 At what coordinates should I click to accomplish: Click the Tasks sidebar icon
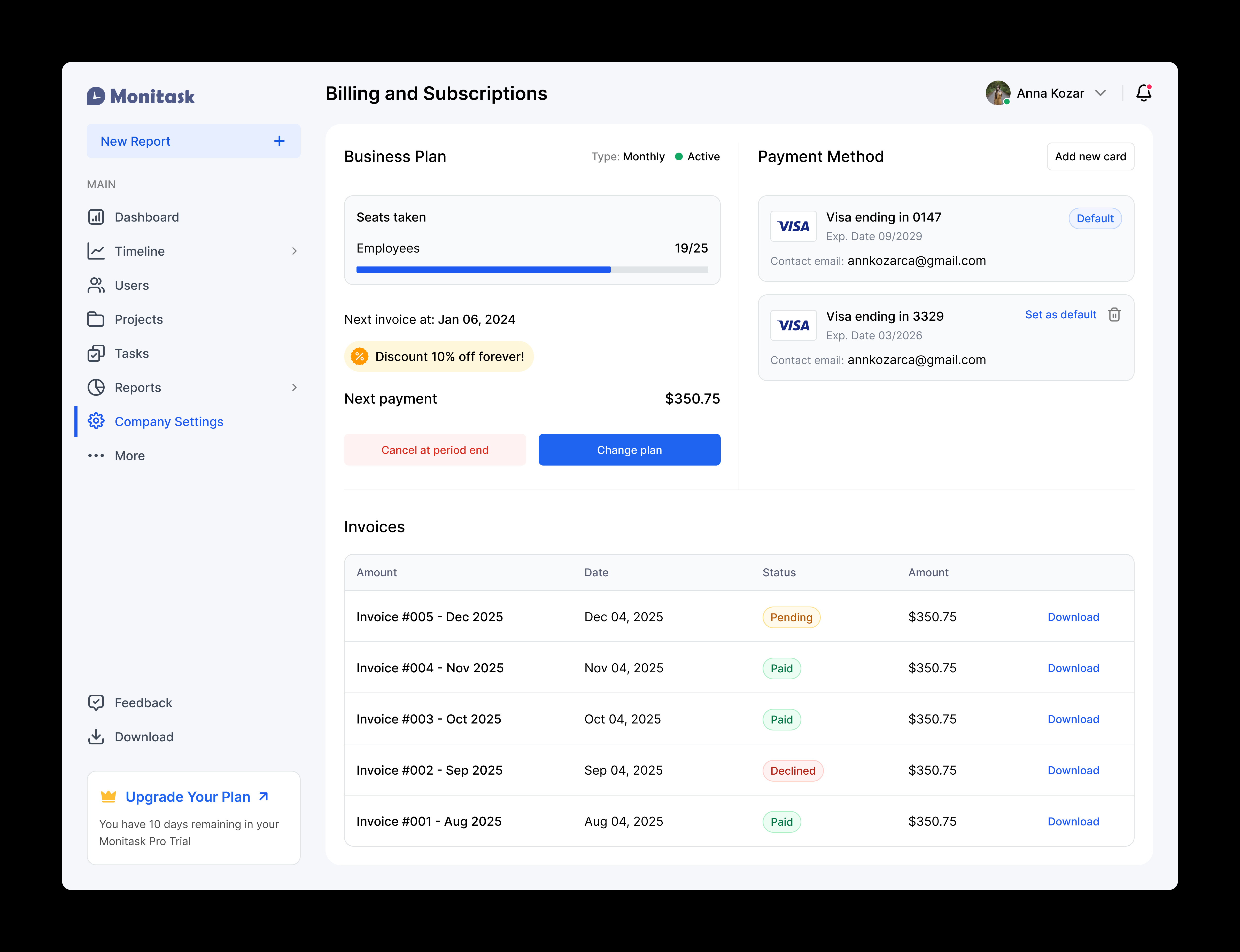(x=96, y=353)
